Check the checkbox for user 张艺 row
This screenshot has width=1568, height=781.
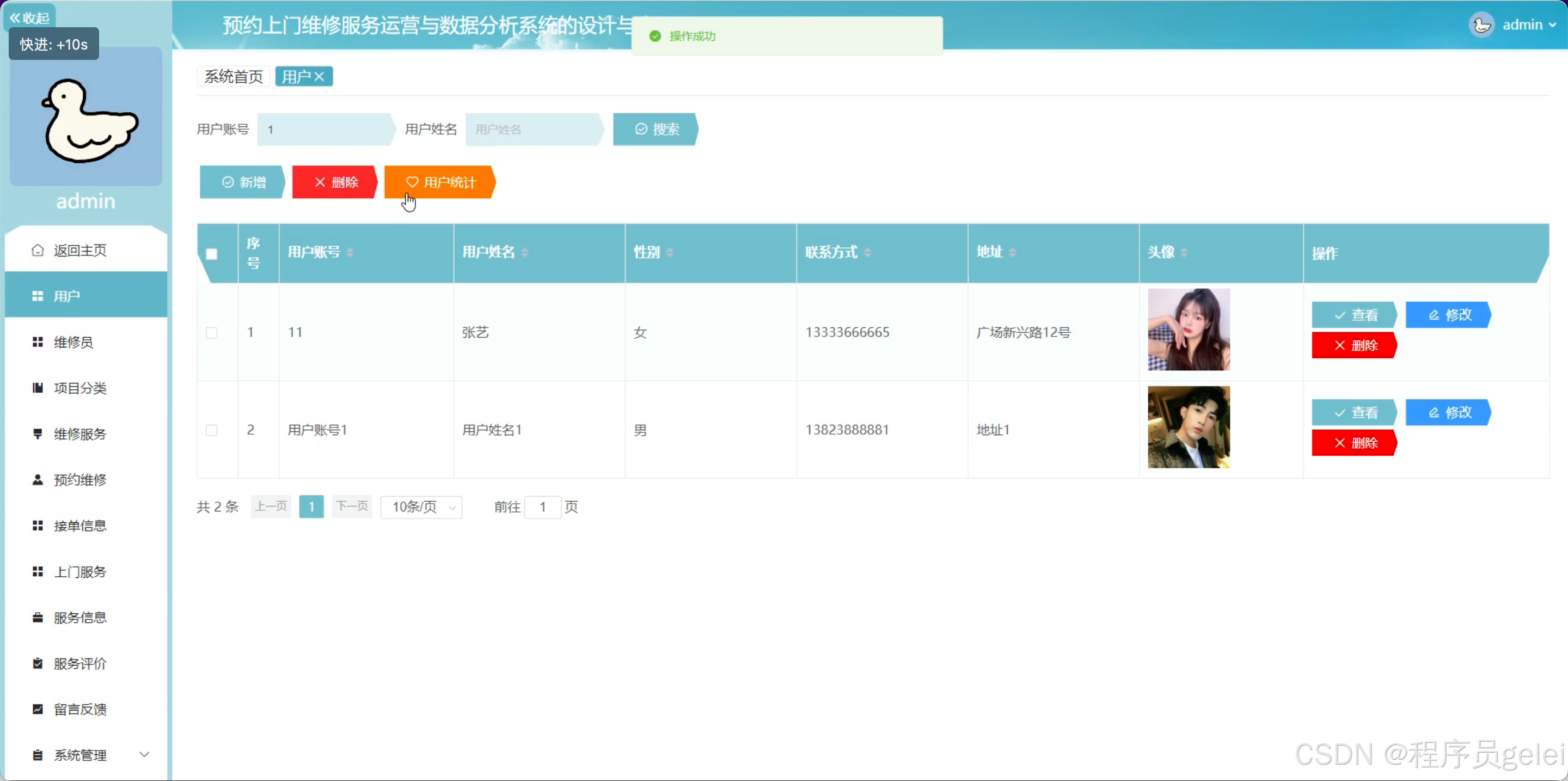click(x=212, y=332)
